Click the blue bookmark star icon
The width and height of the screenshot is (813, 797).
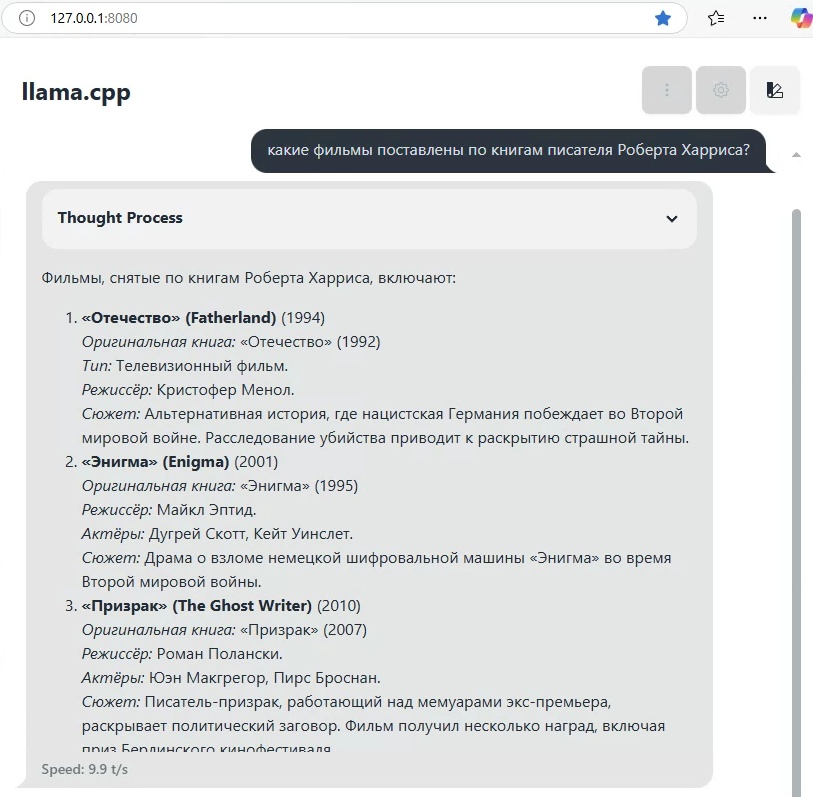[x=662, y=18]
